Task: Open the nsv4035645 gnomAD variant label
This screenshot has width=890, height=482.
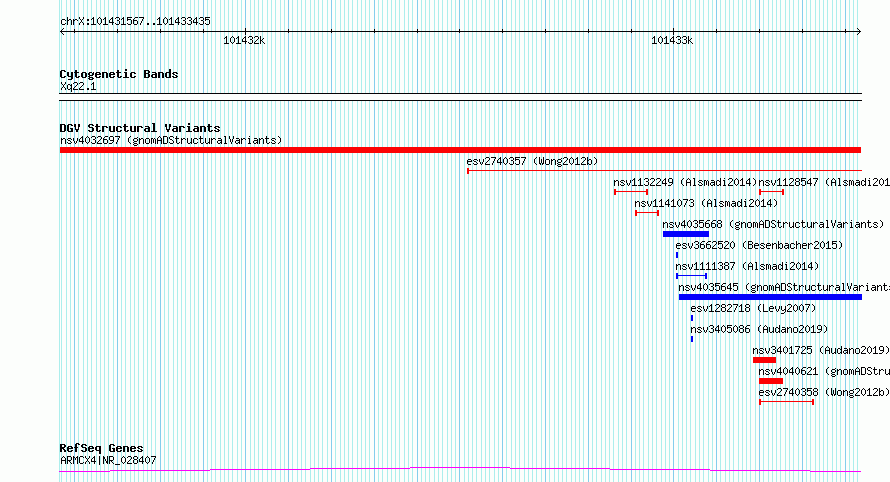Action: 784,287
